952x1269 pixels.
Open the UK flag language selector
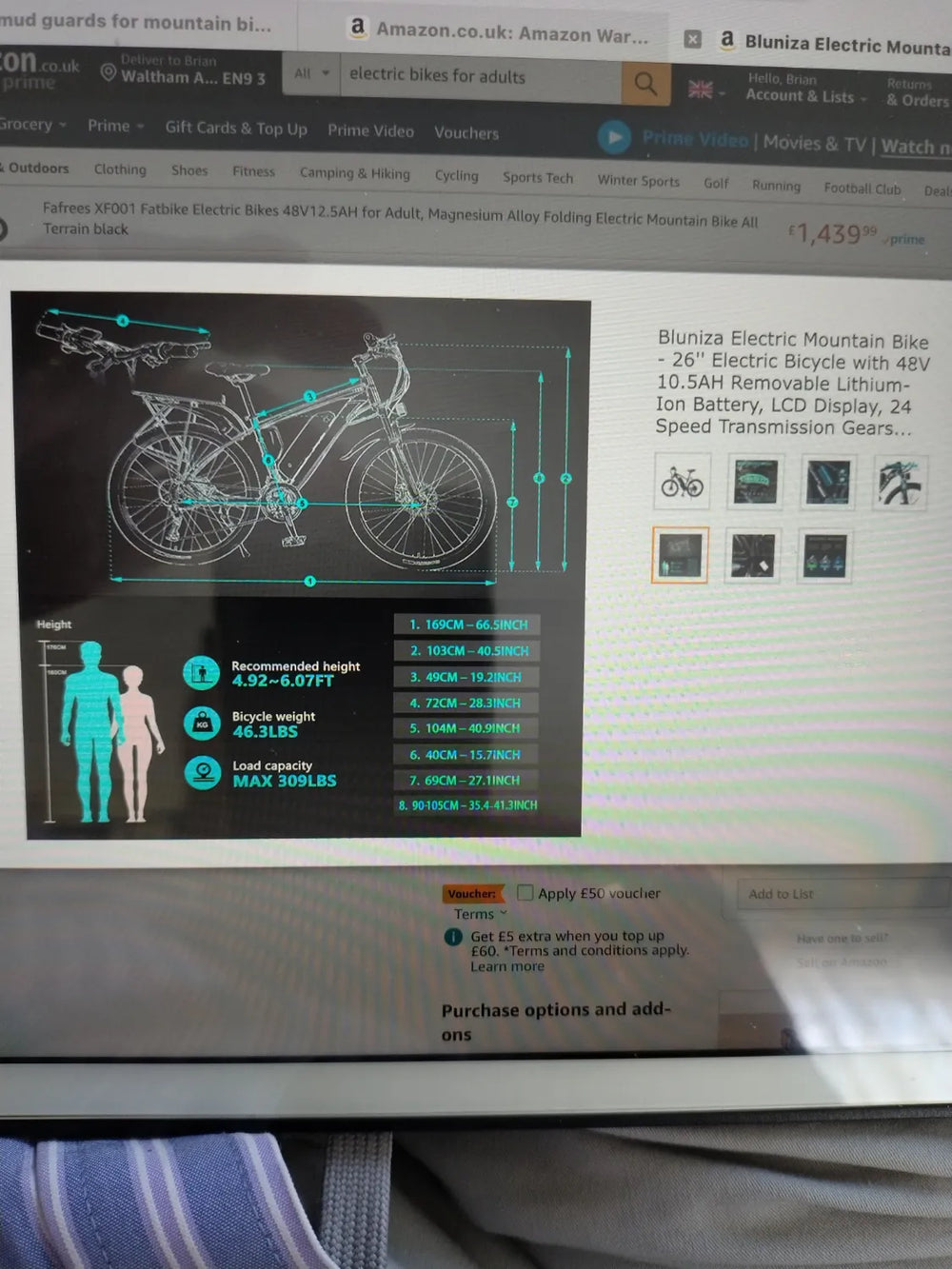(x=705, y=90)
